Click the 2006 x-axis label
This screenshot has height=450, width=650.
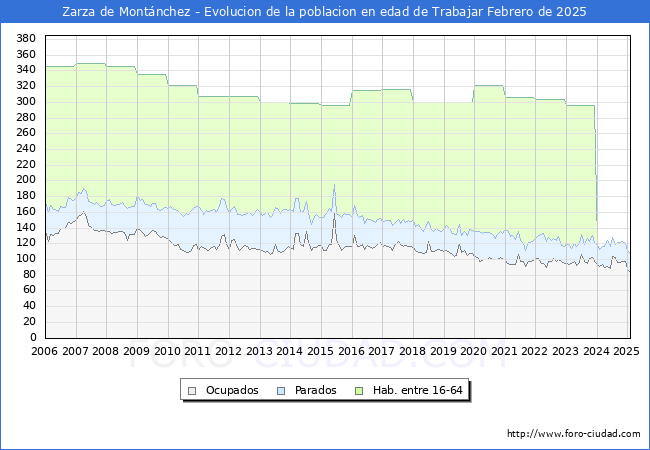tap(44, 351)
